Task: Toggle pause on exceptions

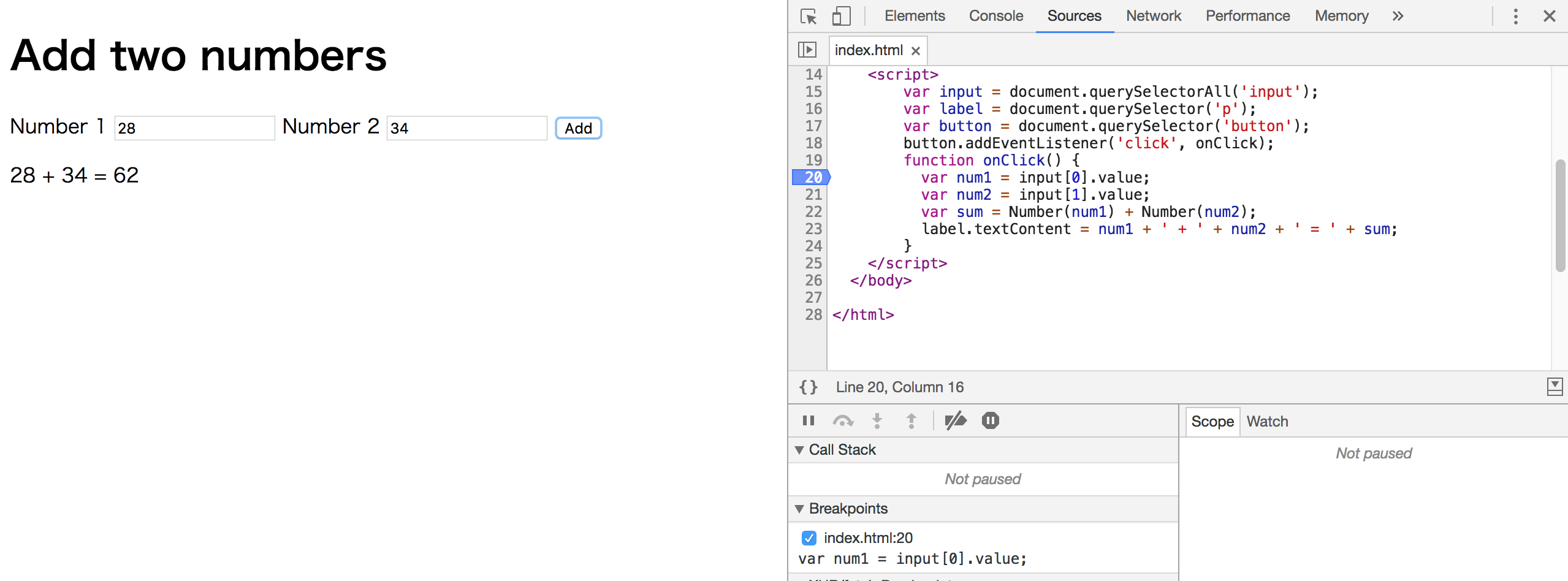Action: pos(990,420)
